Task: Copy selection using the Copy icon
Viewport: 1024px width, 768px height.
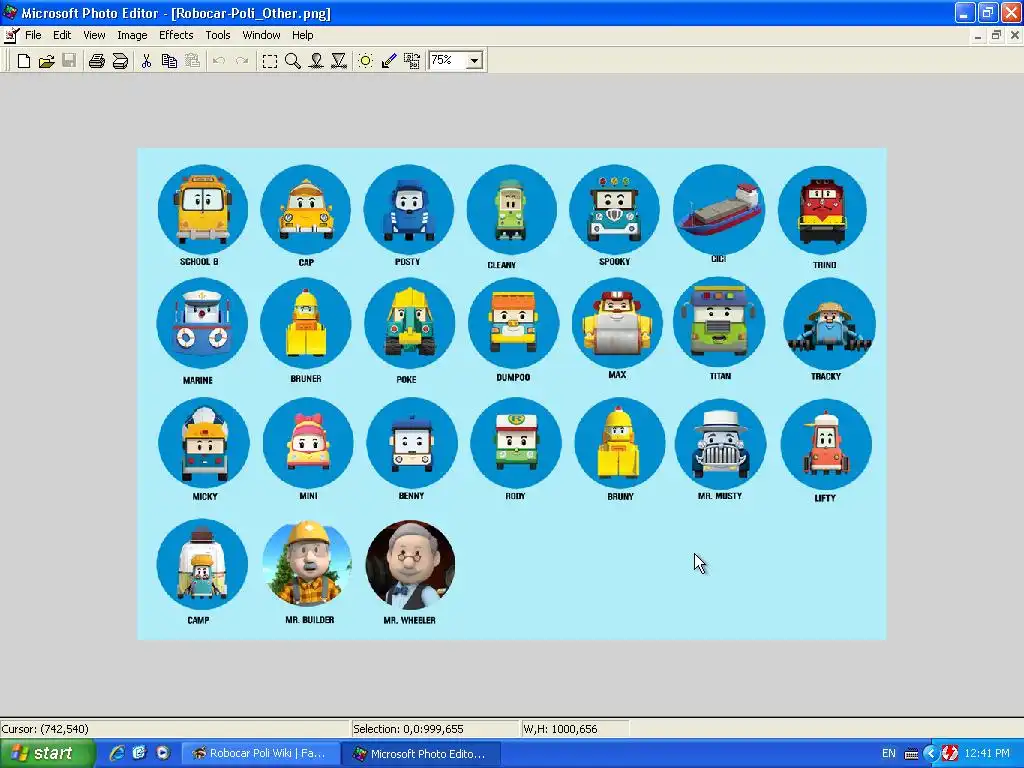Action: pyautogui.click(x=169, y=61)
